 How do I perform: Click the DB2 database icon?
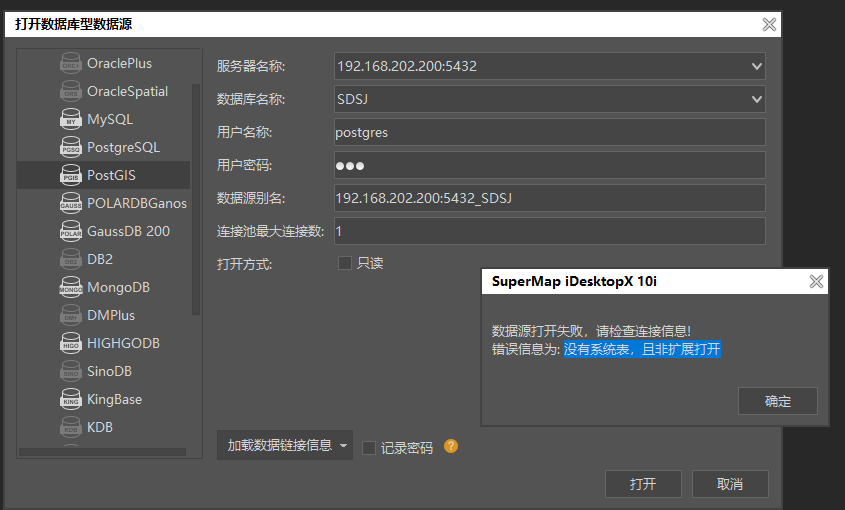tap(71, 259)
